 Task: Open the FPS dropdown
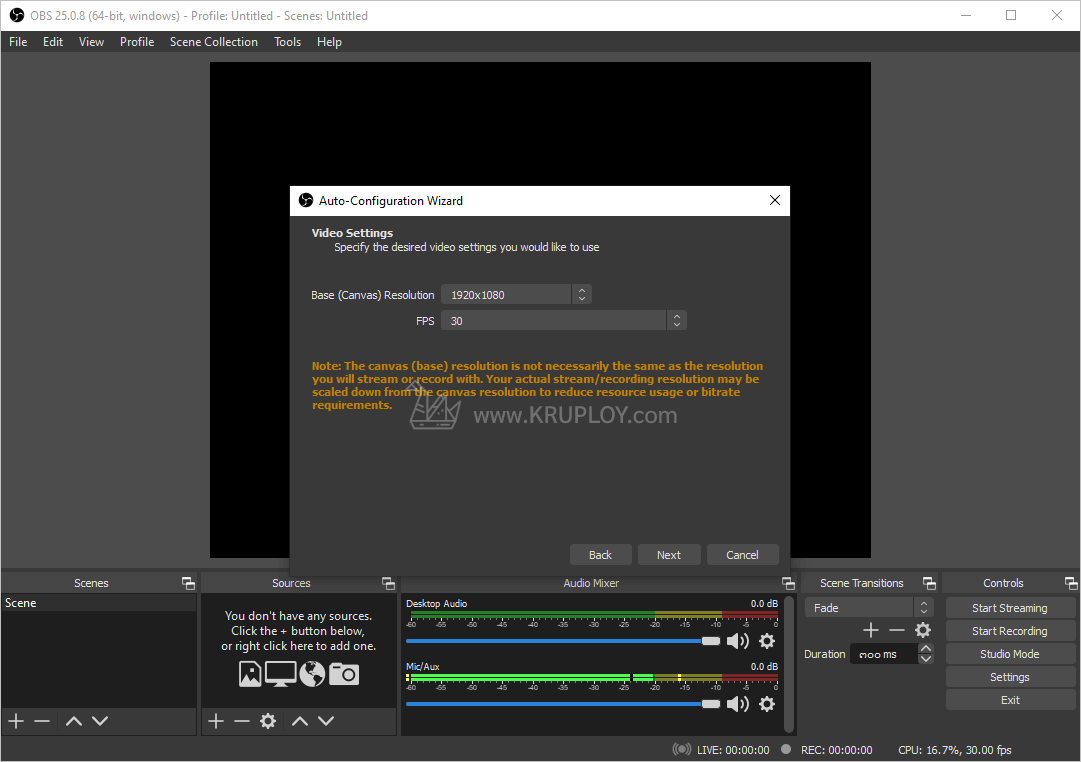[677, 321]
